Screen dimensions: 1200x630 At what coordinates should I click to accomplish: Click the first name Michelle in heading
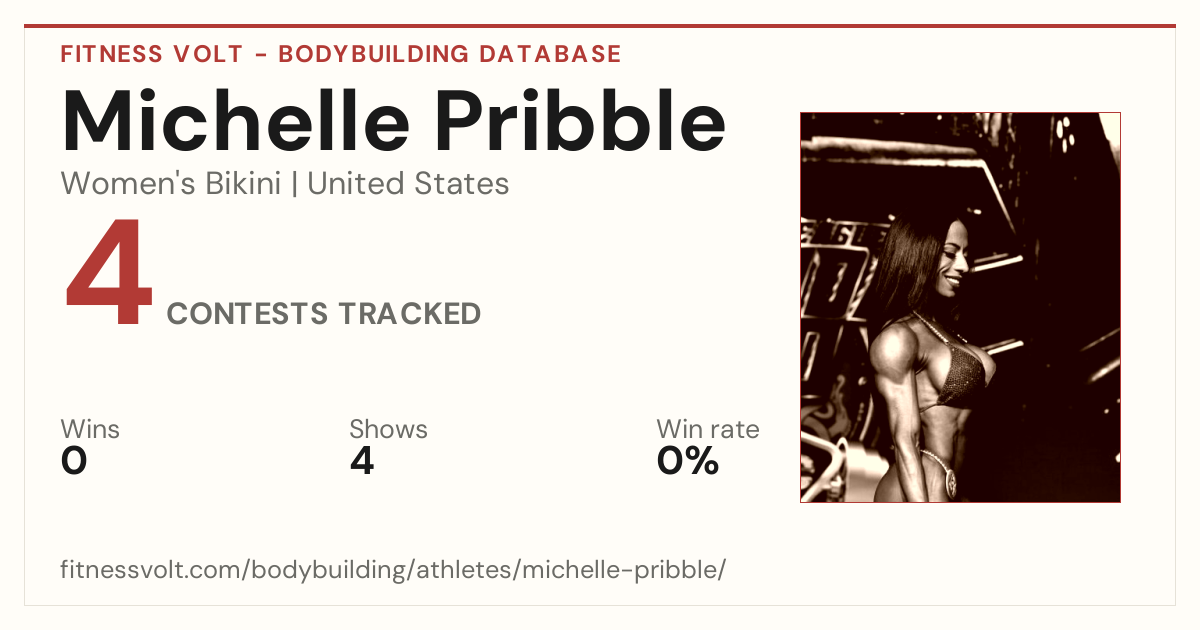pos(236,120)
